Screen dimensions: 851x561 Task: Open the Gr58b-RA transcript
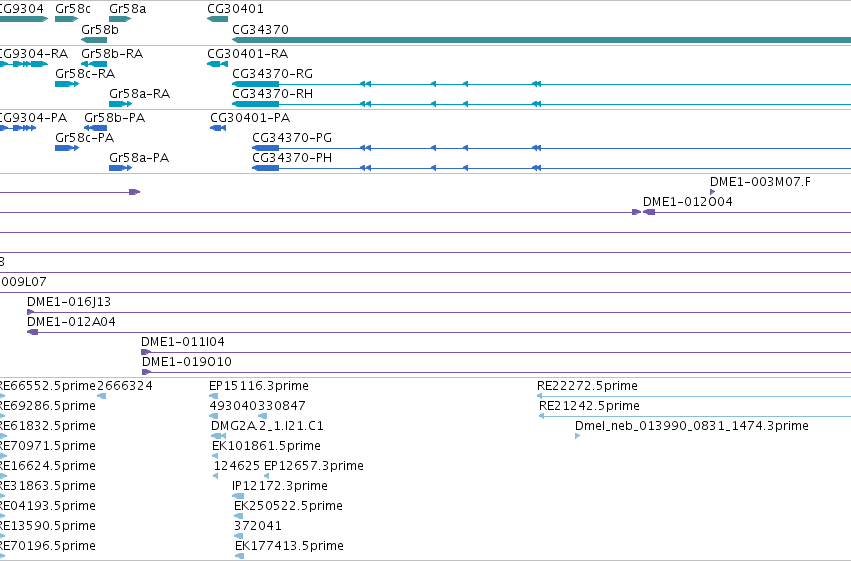(94, 64)
